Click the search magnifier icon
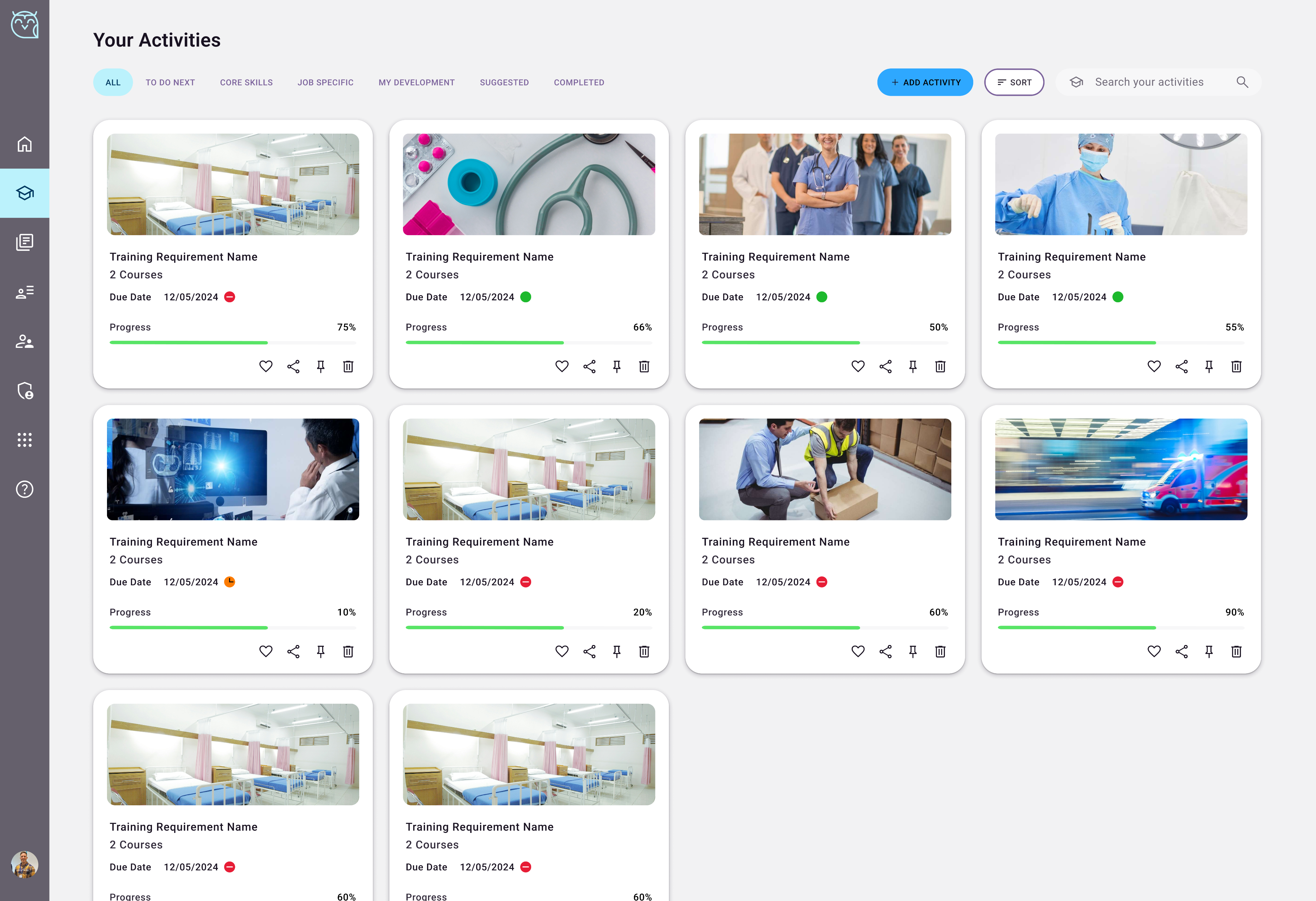Viewport: 1316px width, 901px height. (x=1242, y=82)
